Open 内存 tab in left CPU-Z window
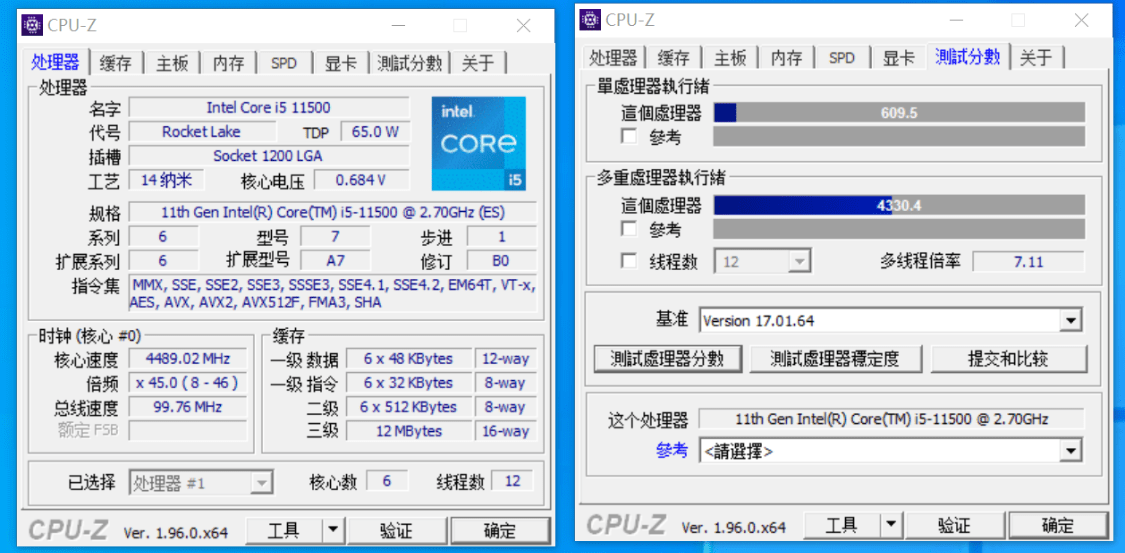 (229, 63)
